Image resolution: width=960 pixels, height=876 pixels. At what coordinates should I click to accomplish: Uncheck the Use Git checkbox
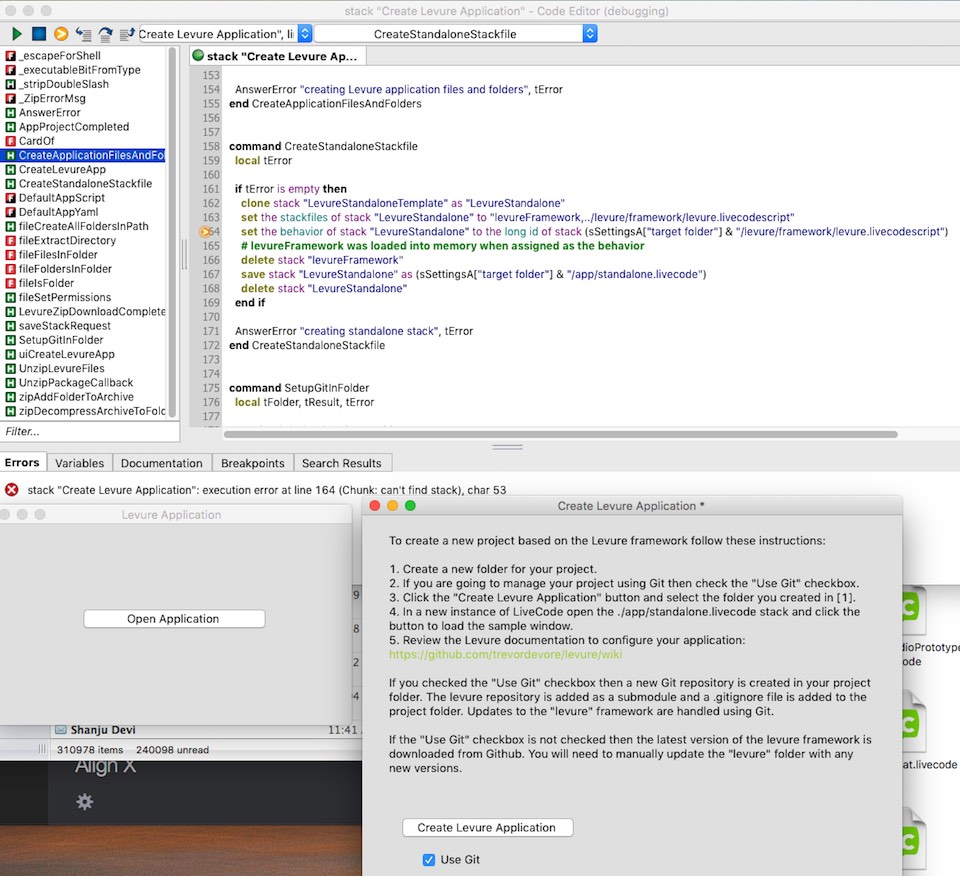click(429, 859)
